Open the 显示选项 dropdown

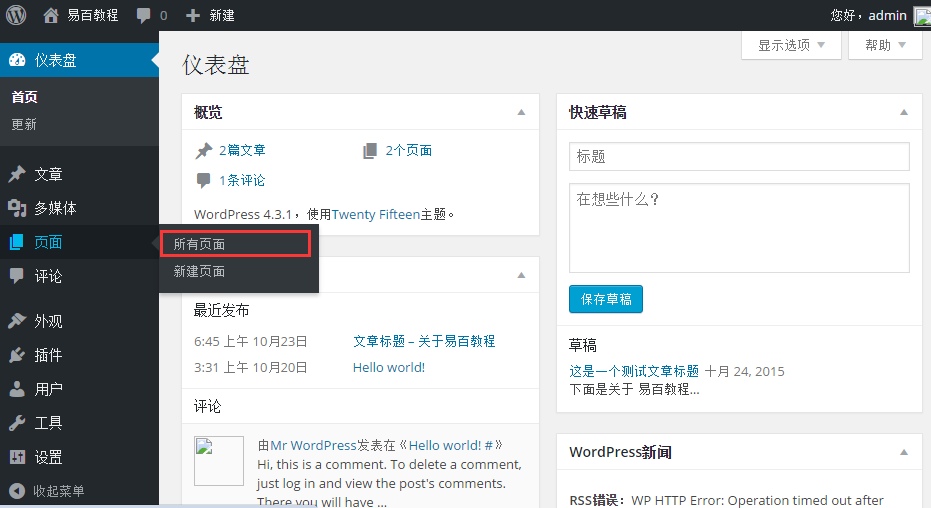pyautogui.click(x=791, y=45)
